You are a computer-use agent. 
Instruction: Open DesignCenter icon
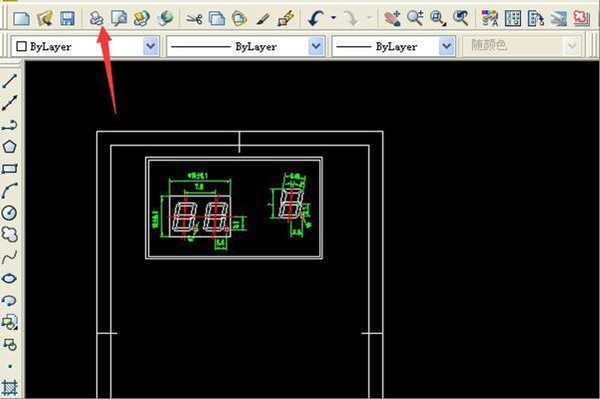(x=513, y=18)
